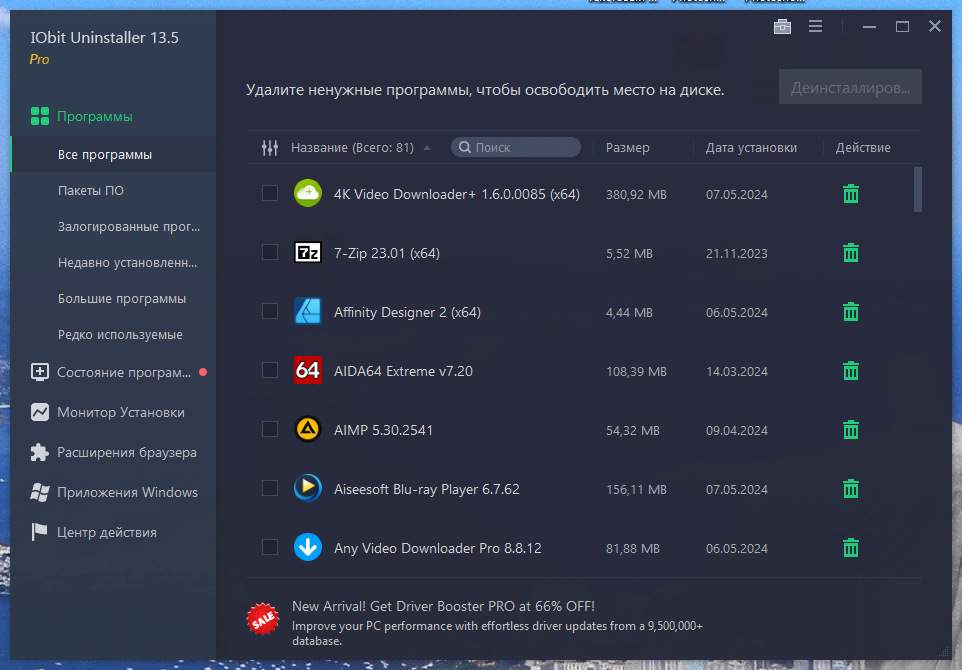Click the AIDA64 Extreme v7.20 name
This screenshot has height=670, width=962.
[403, 371]
